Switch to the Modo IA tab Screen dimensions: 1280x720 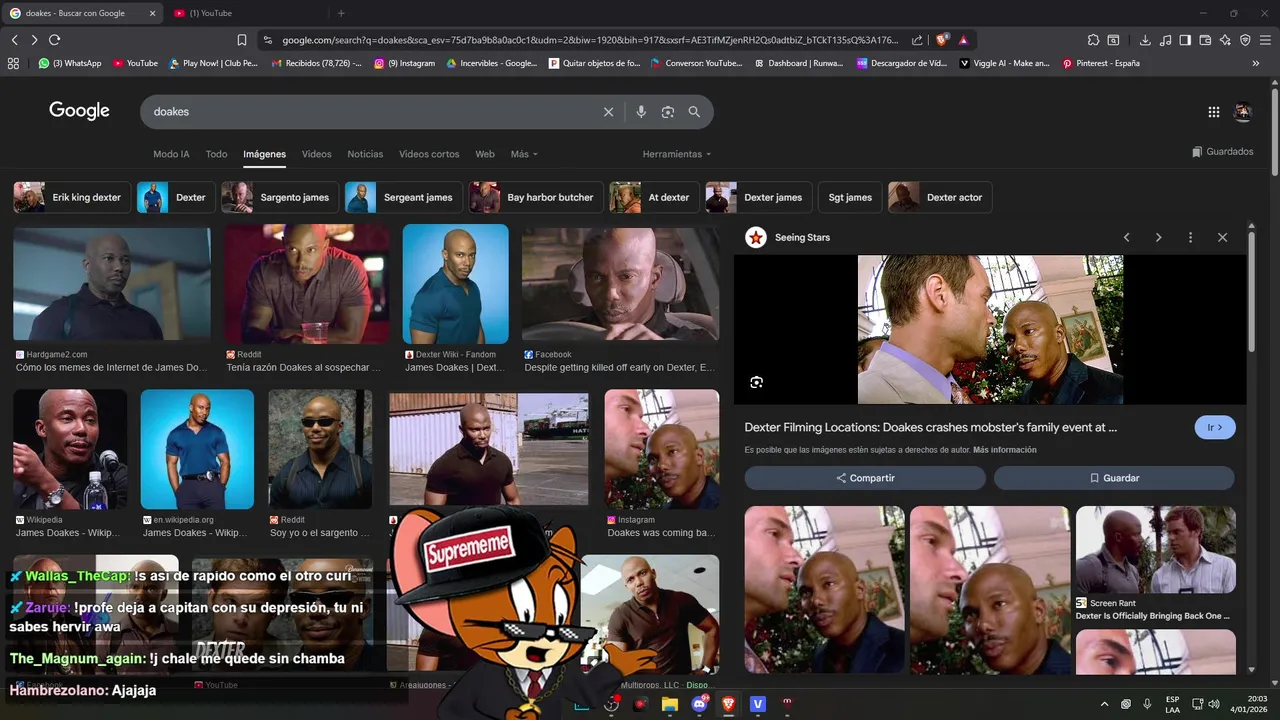coord(171,154)
